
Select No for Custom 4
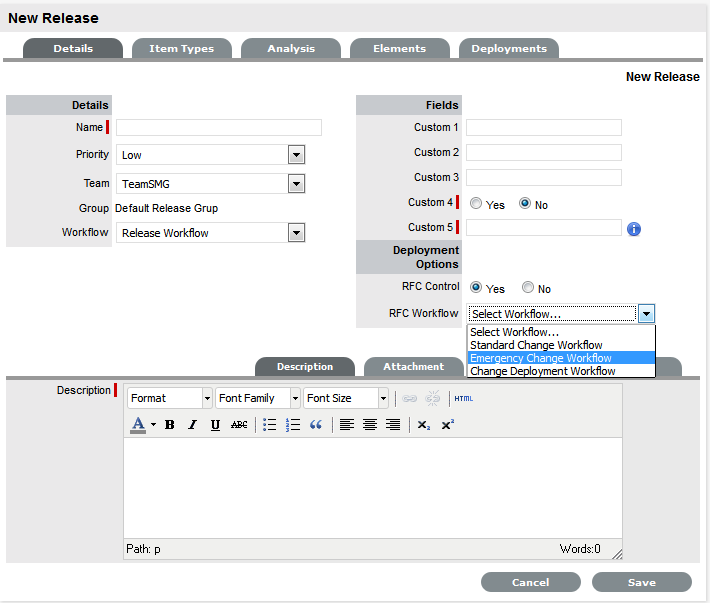[x=525, y=203]
